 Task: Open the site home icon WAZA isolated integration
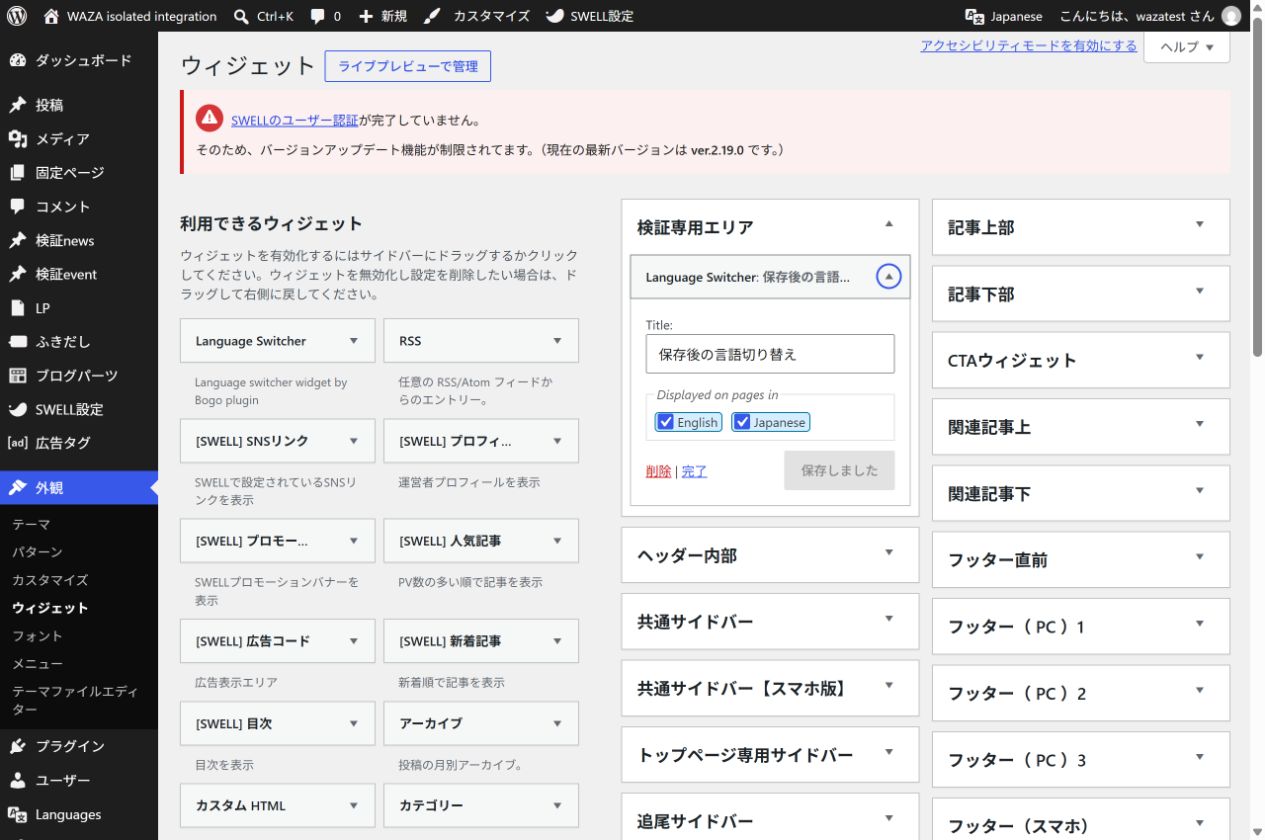tap(52, 16)
